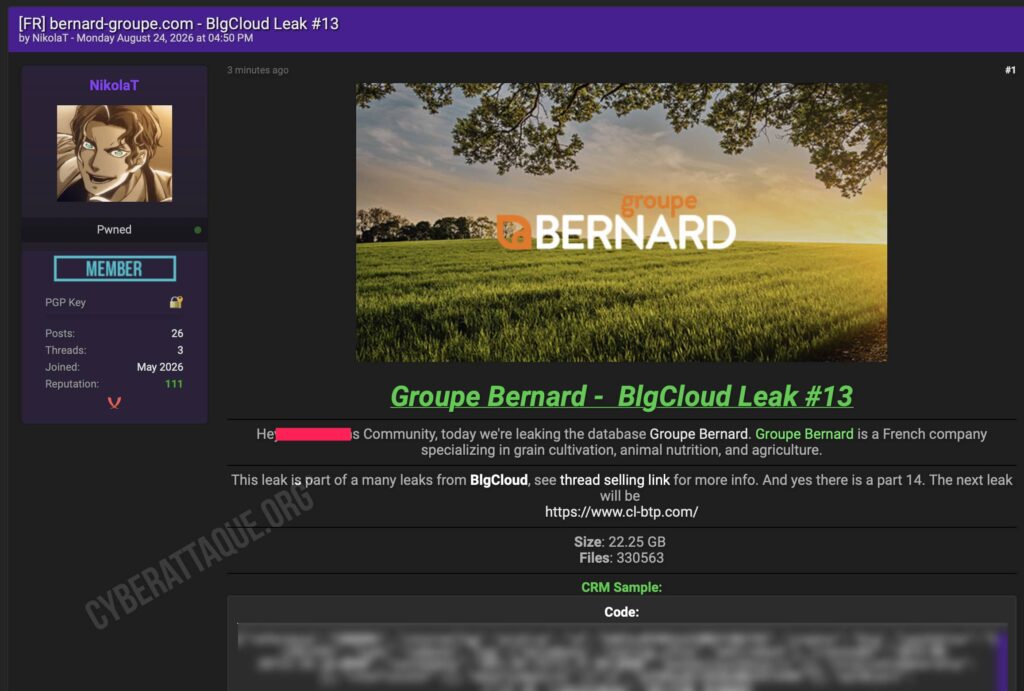Open the Groupe Bernard BlgCloud Leak #13 heading link

tap(622, 396)
